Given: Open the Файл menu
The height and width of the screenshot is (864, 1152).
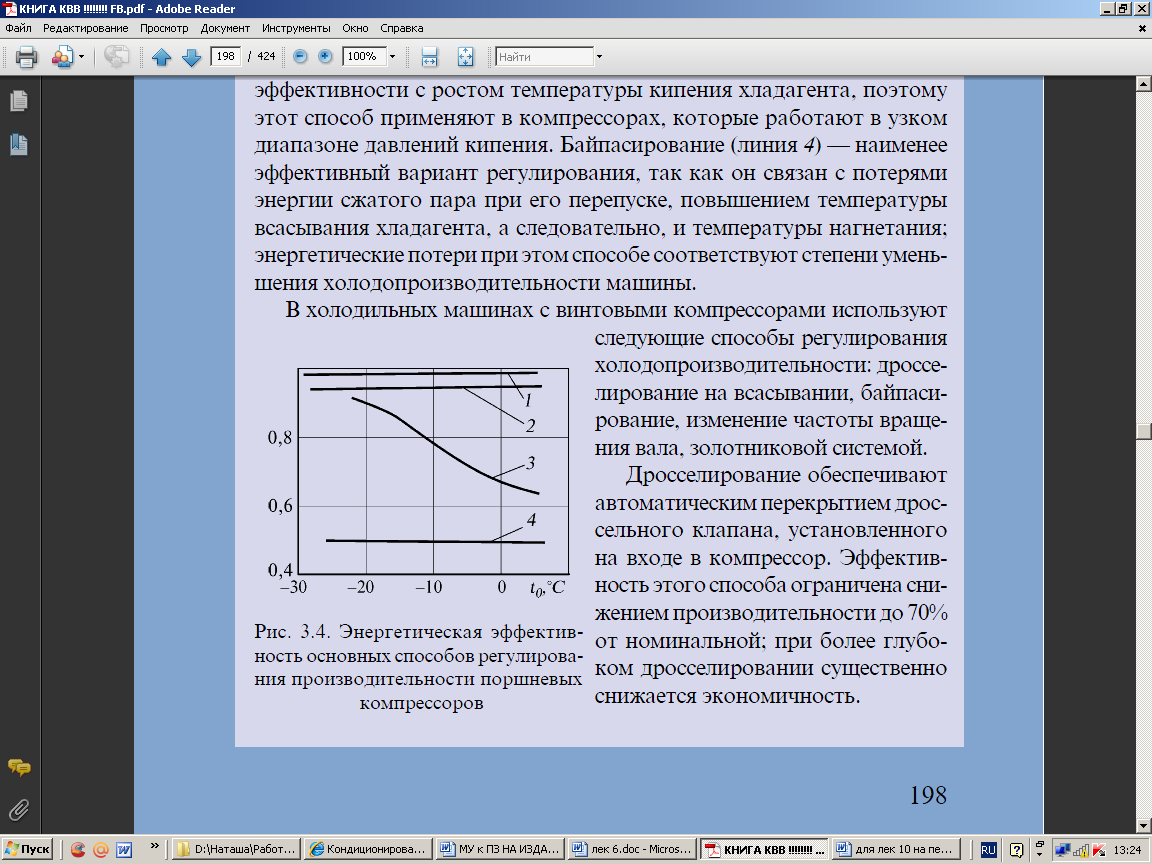Looking at the screenshot, I should pos(18,28).
